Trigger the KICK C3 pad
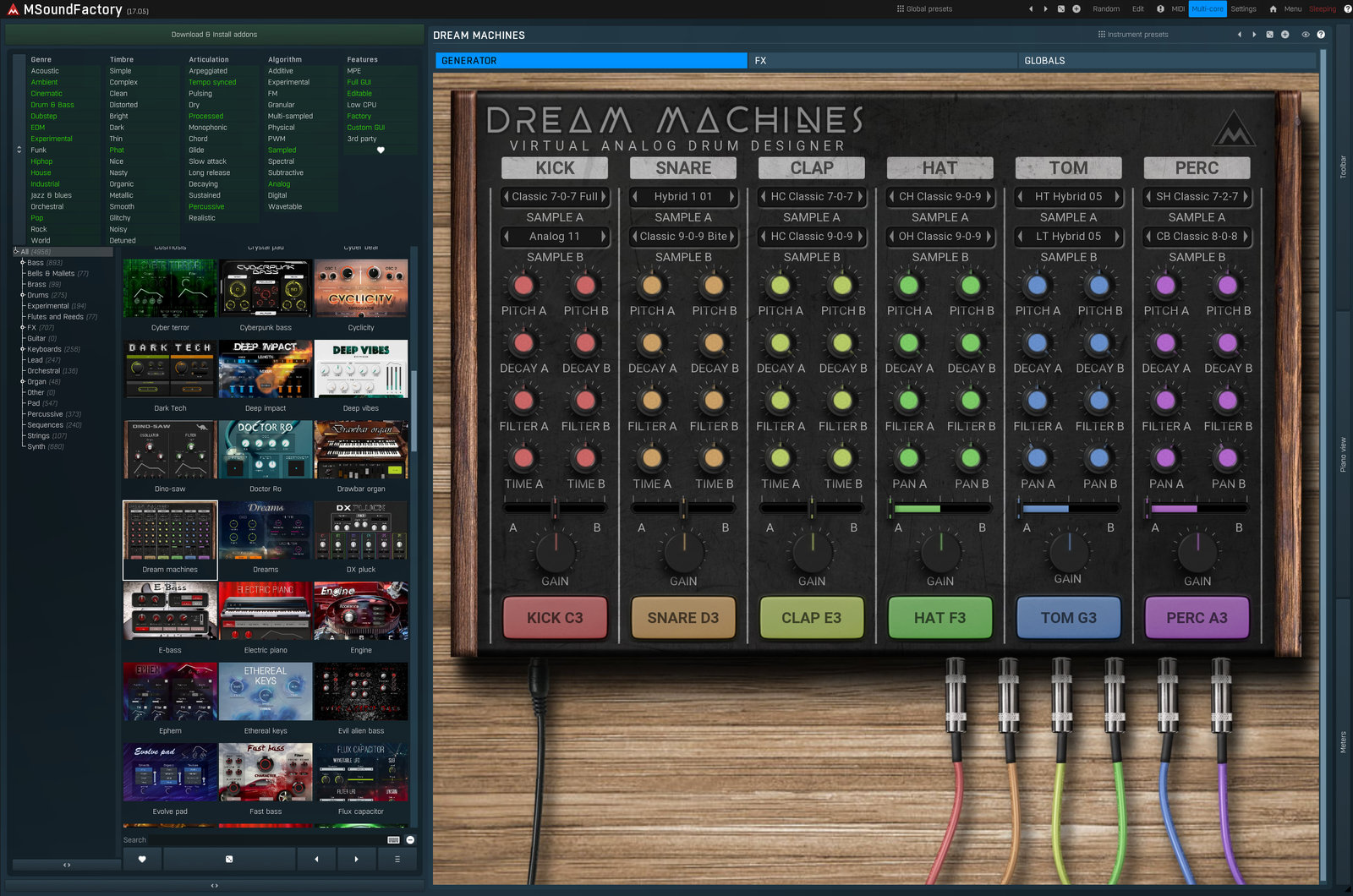 555,618
